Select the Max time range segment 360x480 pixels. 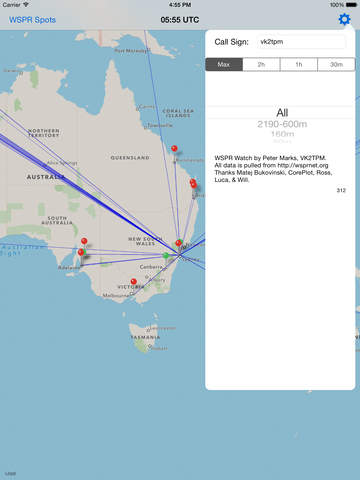[x=224, y=64]
